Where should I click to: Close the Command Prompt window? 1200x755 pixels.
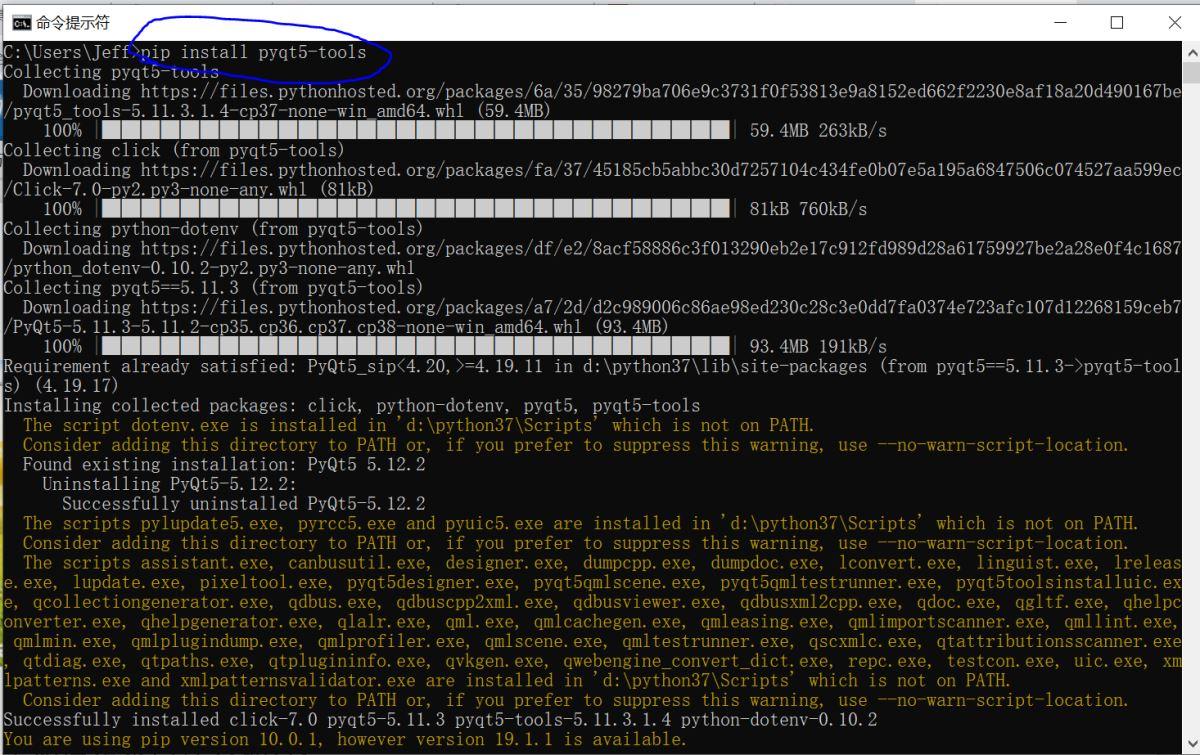coord(1174,22)
